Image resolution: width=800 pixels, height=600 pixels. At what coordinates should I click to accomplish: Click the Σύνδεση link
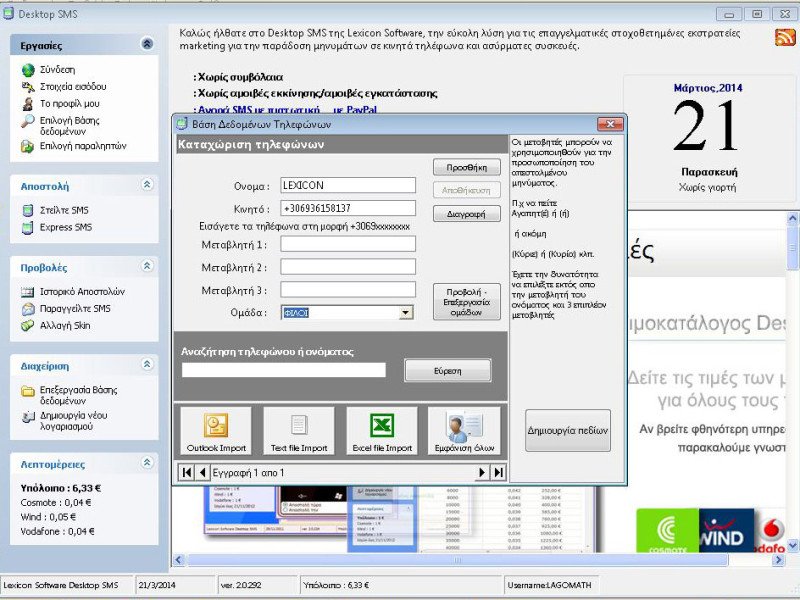click(57, 70)
